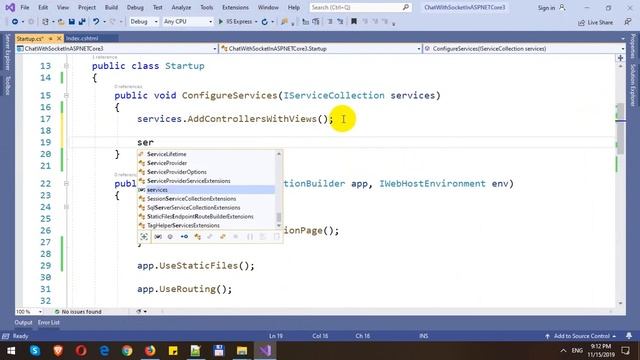Select SessionServiceCollectionExtensions in the completion list
Image resolution: width=640 pixels, height=360 pixels.
pos(207,199)
